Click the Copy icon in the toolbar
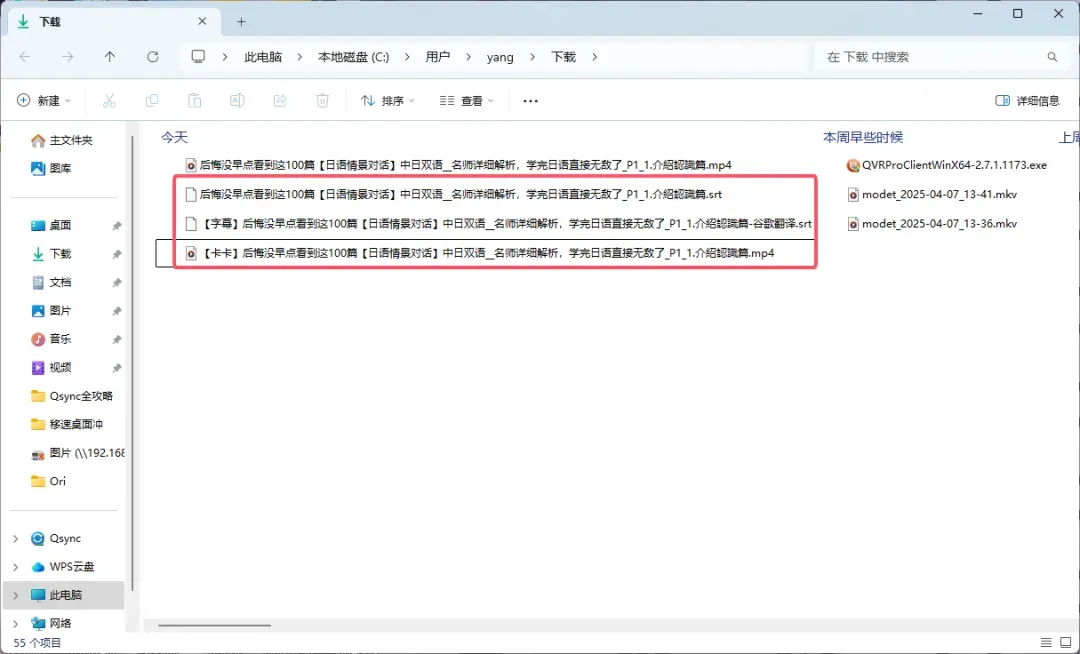1080x654 pixels. point(152,101)
